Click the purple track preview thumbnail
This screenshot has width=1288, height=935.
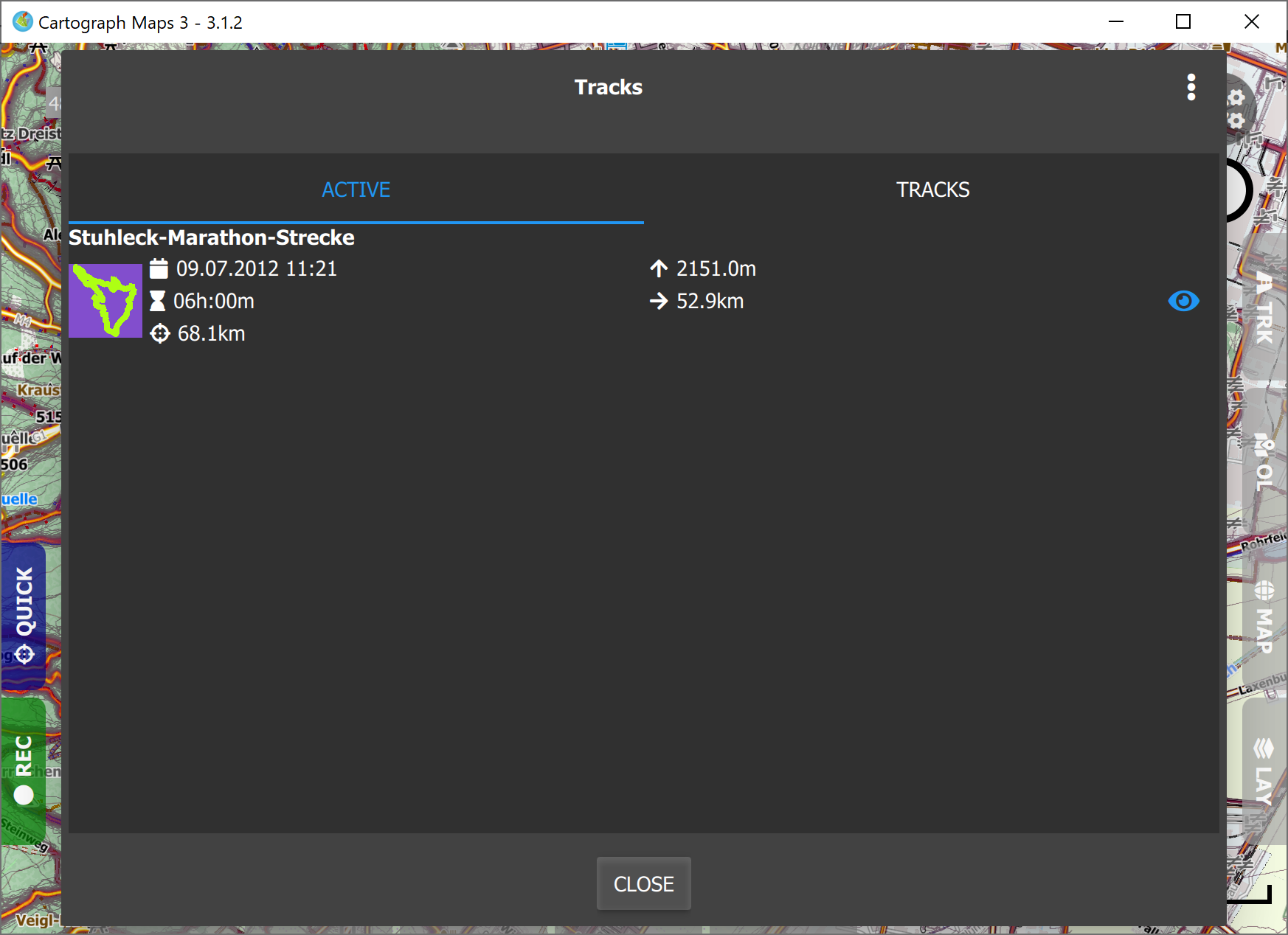point(105,301)
